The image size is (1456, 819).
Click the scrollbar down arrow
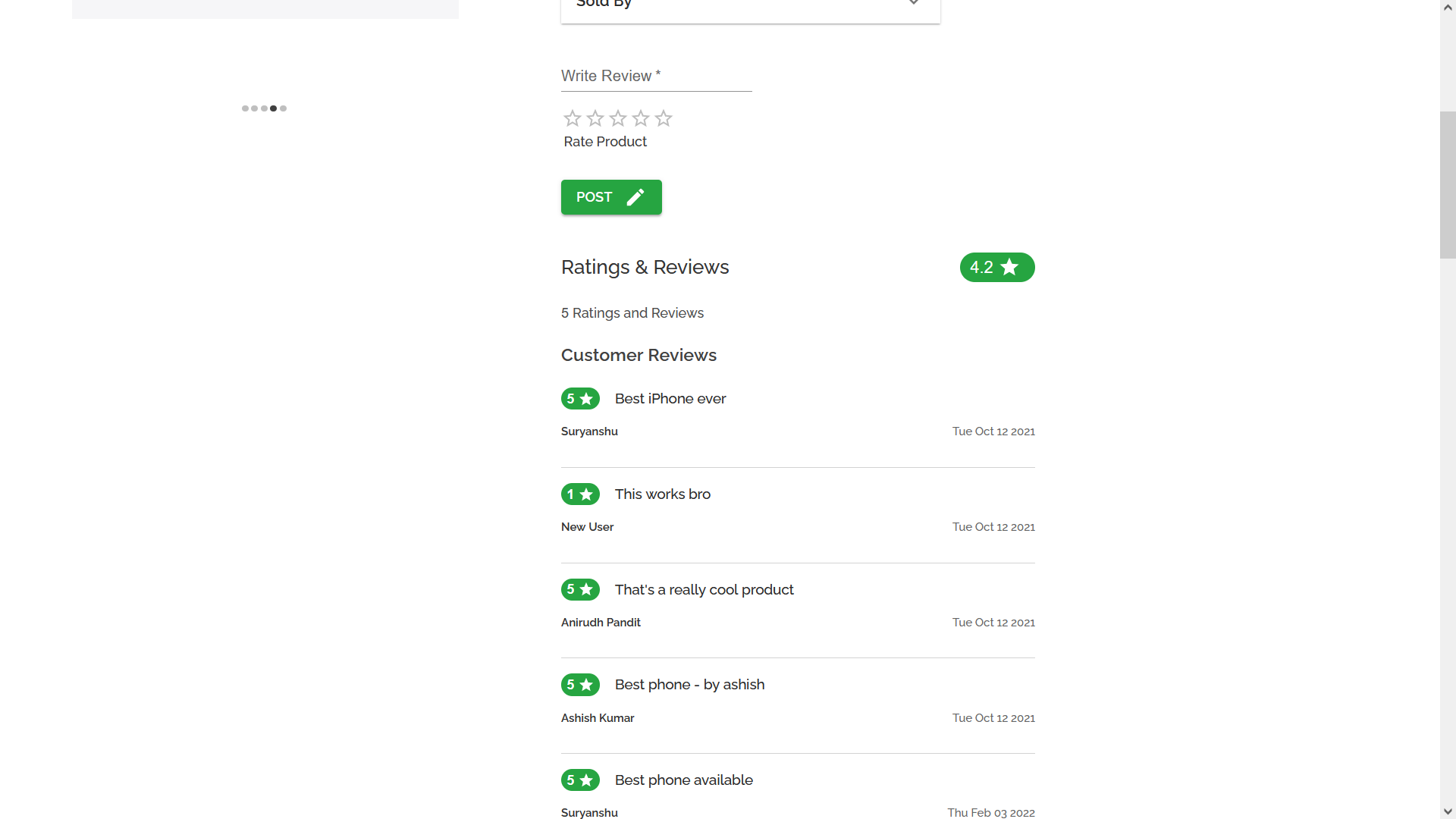[x=1448, y=811]
